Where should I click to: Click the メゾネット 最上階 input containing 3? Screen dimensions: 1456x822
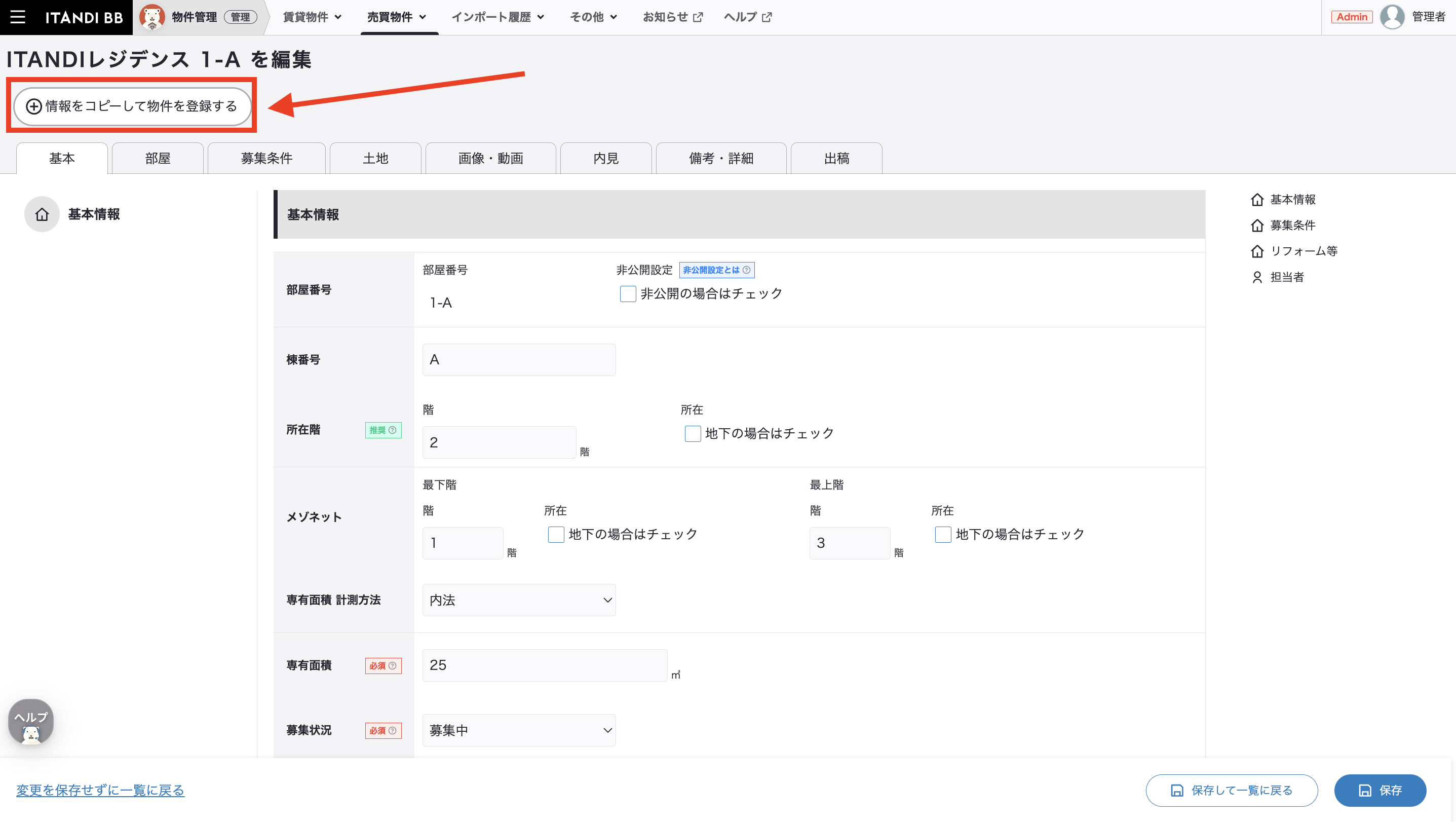(850, 543)
